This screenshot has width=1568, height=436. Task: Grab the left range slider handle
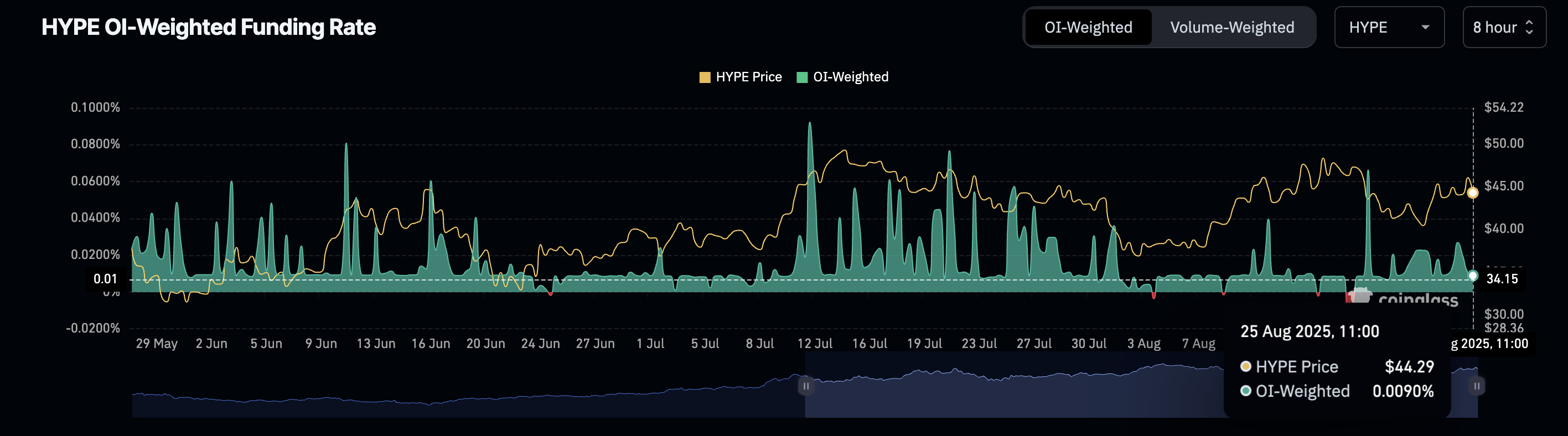(x=806, y=386)
